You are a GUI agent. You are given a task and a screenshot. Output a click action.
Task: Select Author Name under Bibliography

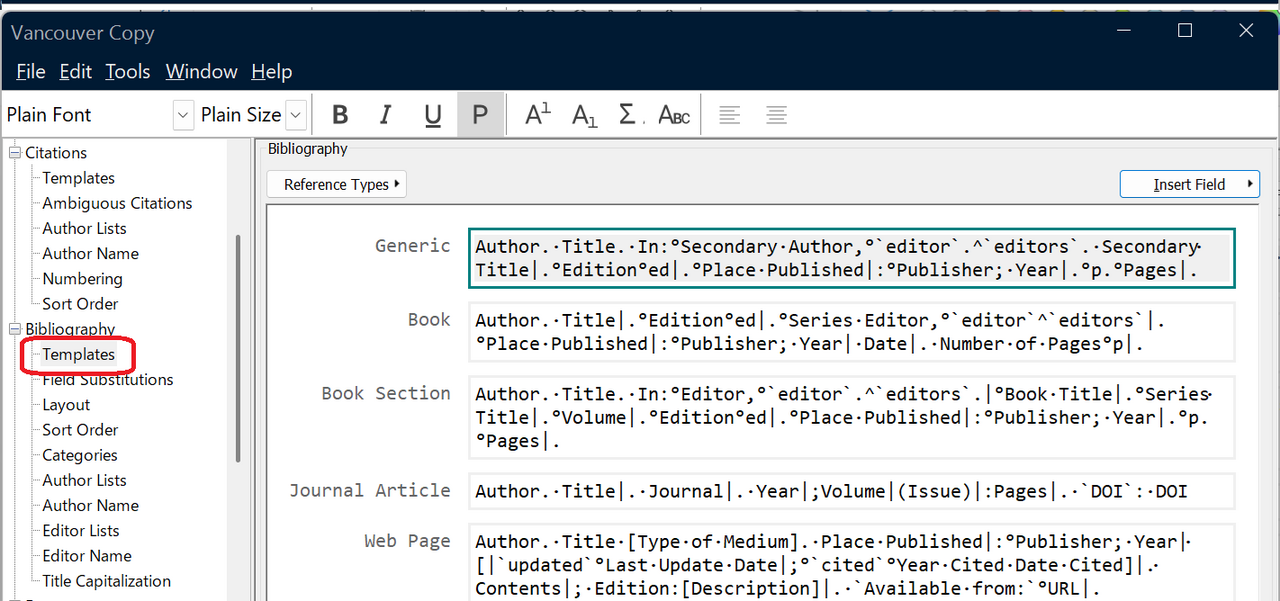(x=90, y=506)
